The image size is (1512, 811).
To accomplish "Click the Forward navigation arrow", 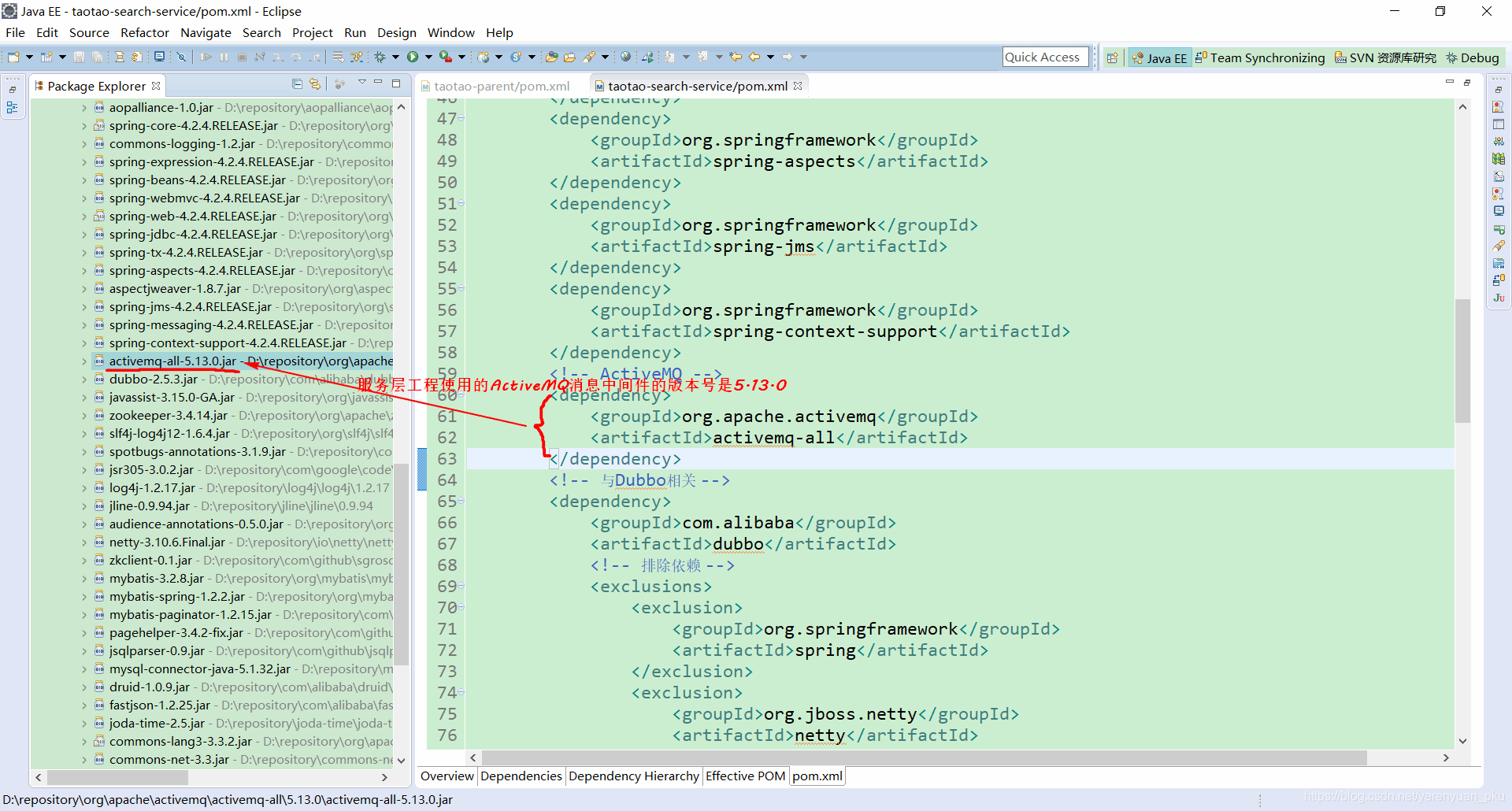I will pos(787,57).
